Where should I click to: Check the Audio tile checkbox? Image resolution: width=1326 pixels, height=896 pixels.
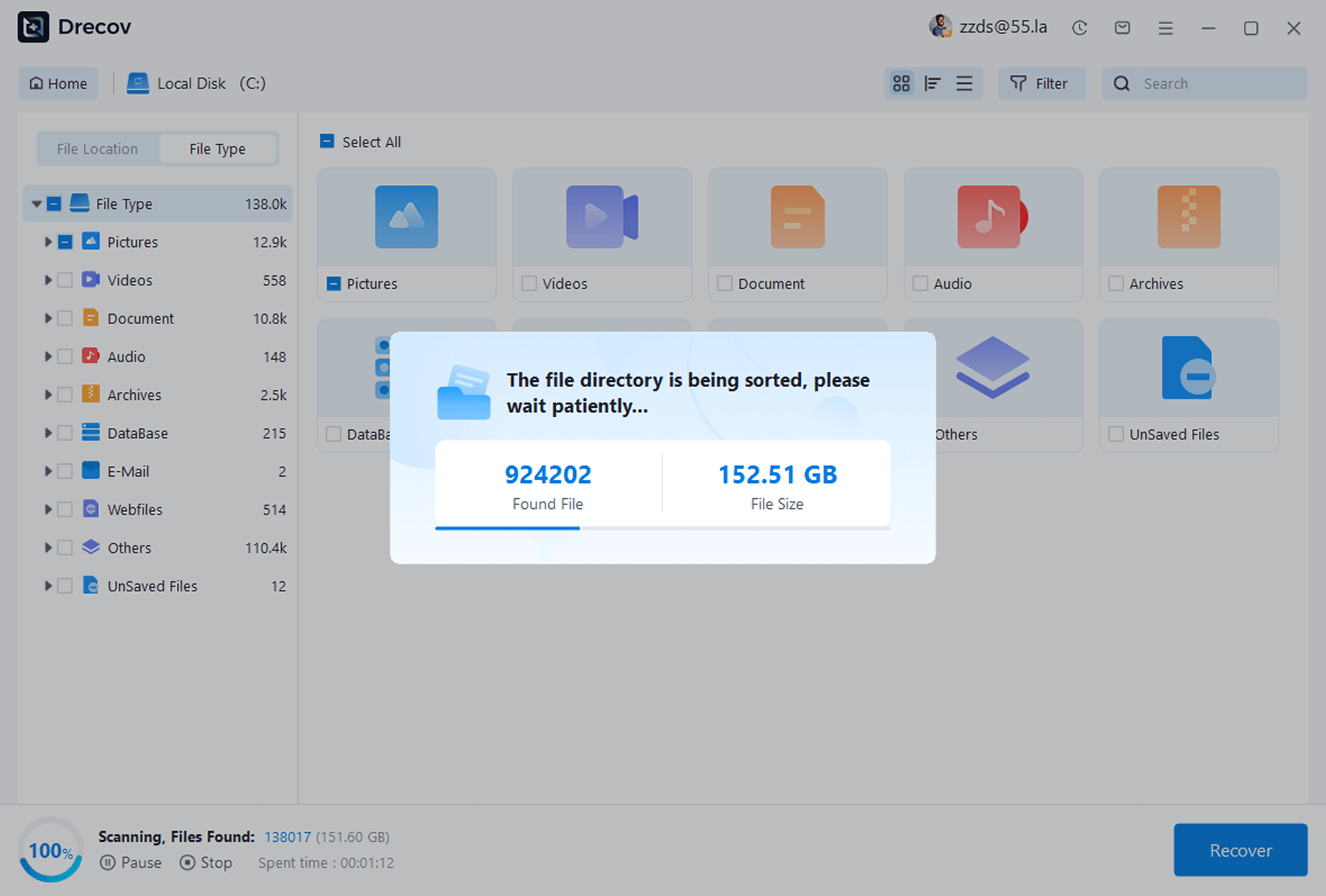[x=921, y=283]
